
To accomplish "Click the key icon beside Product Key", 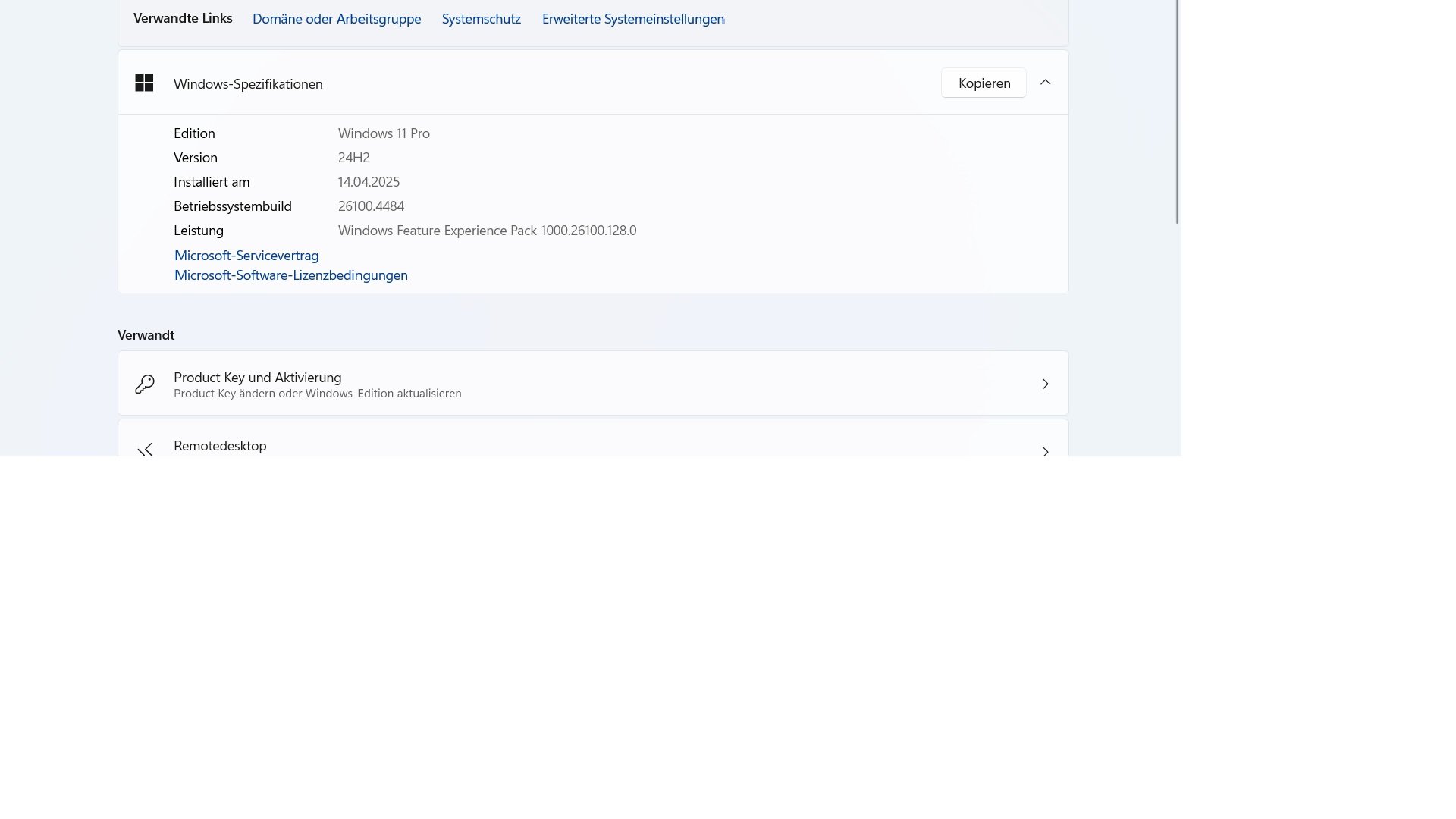I will tap(144, 384).
